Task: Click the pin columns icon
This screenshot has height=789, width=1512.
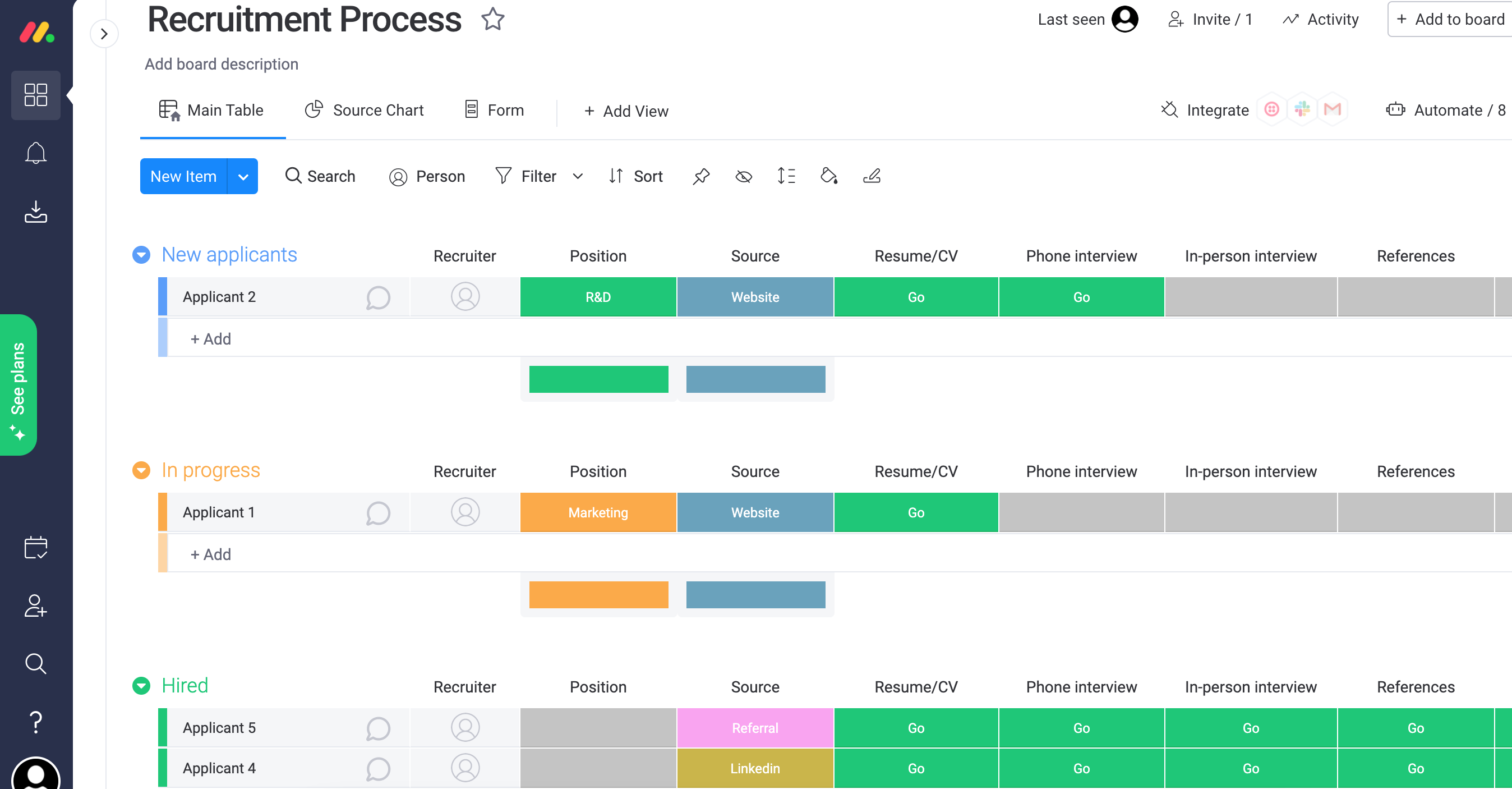Action: coord(701,176)
